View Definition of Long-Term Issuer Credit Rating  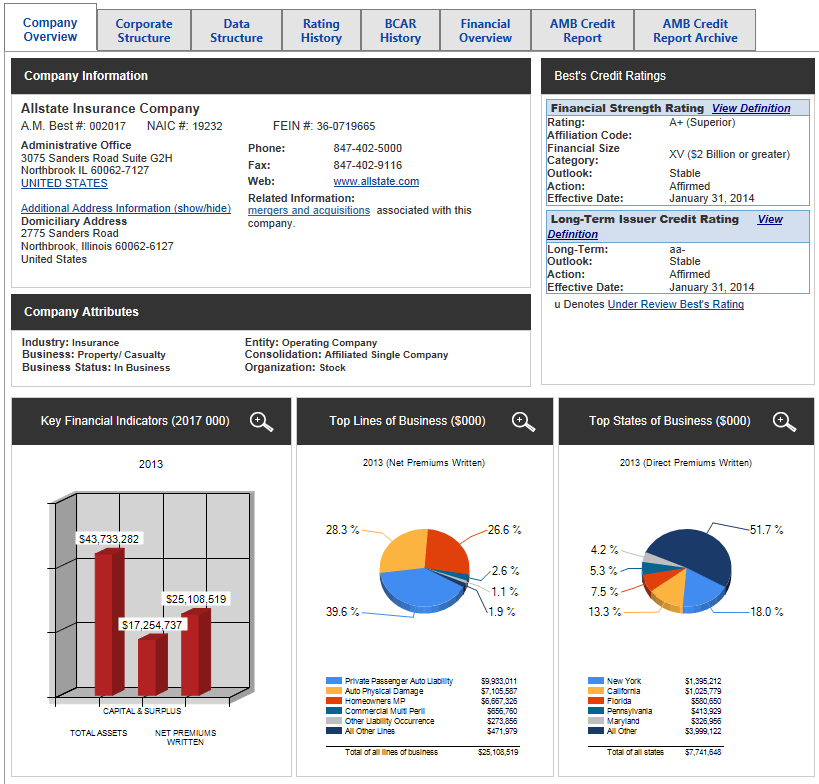pyautogui.click(x=770, y=219)
